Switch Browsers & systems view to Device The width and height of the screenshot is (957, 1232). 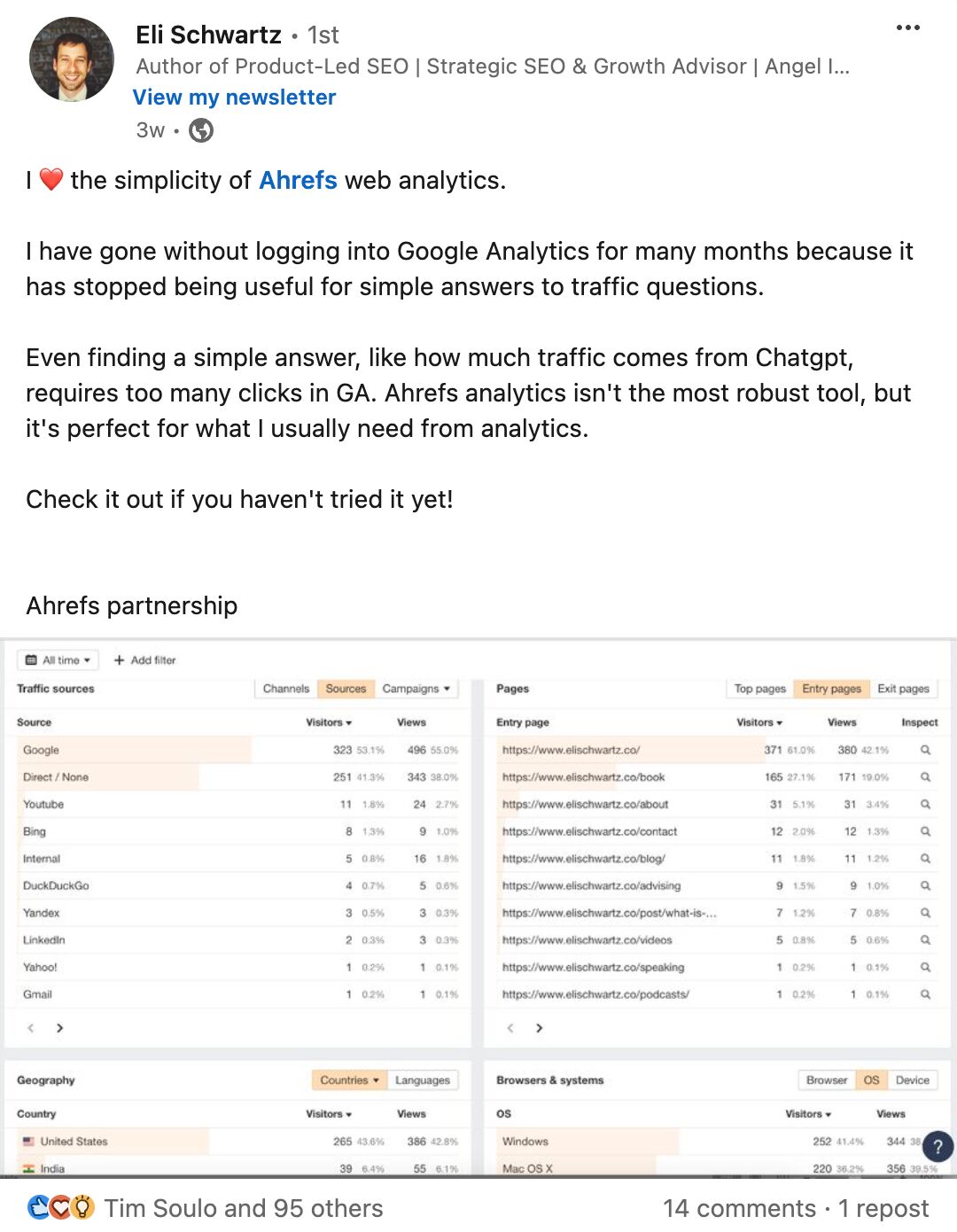pos(912,1080)
